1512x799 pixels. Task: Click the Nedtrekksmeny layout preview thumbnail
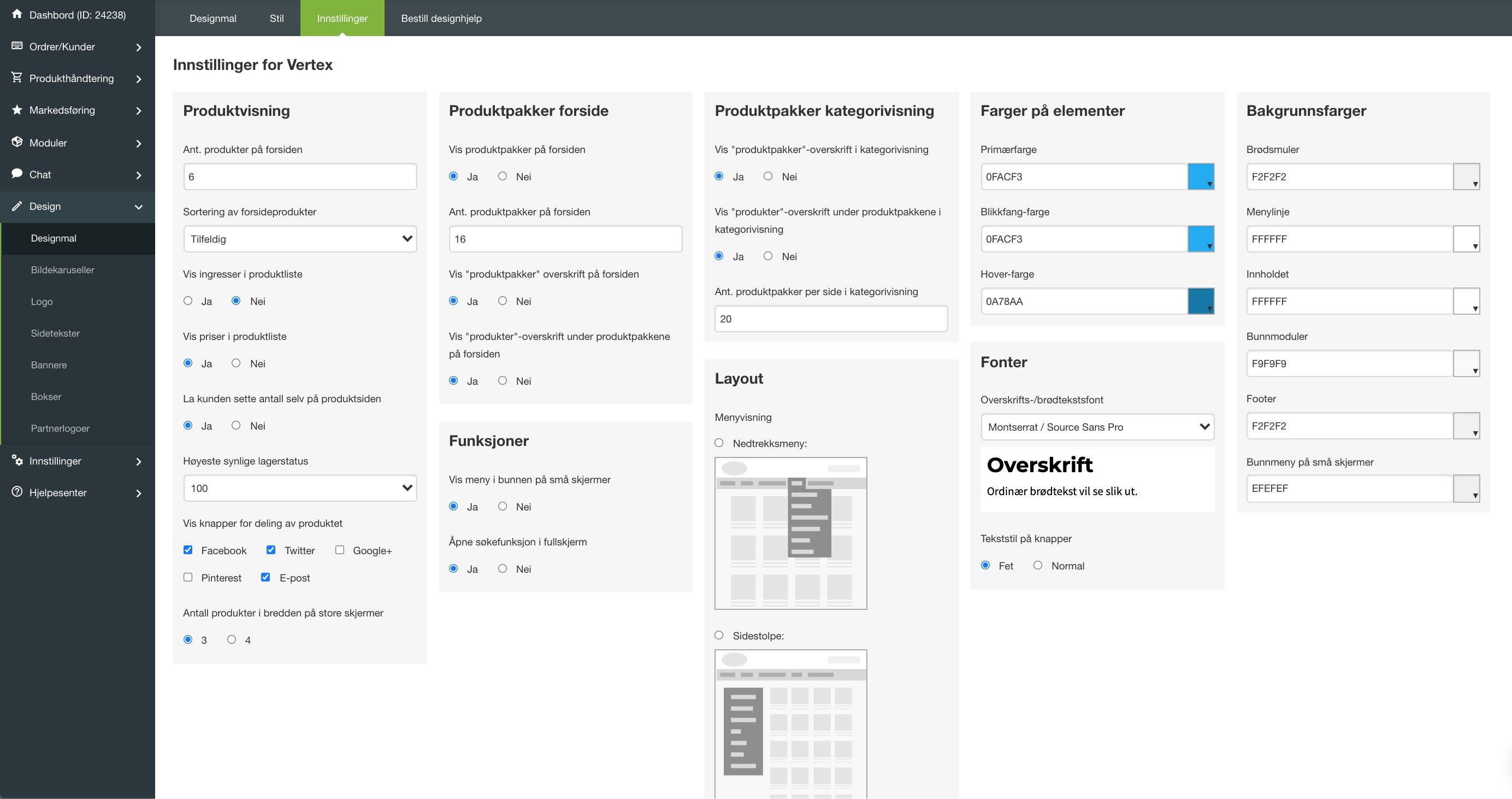[790, 533]
